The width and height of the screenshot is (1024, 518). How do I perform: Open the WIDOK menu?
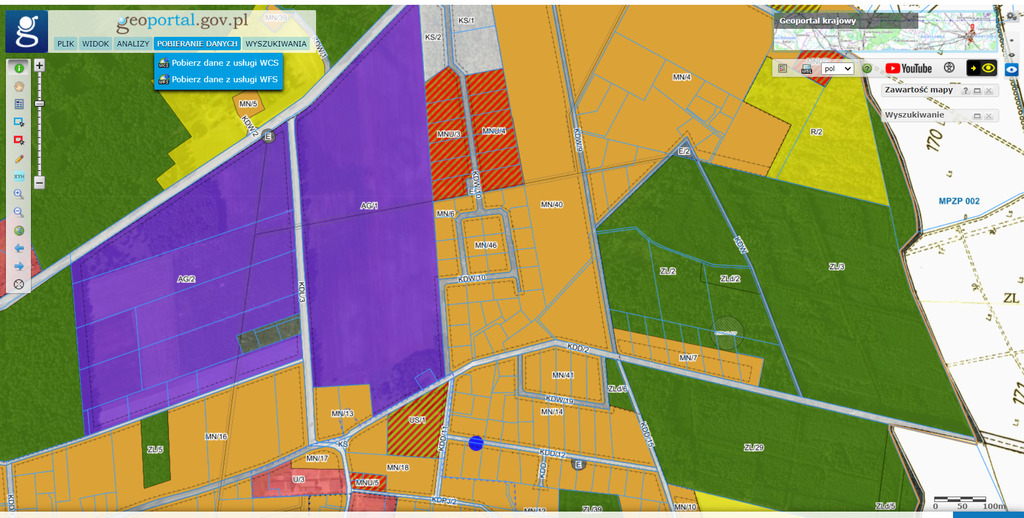95,44
